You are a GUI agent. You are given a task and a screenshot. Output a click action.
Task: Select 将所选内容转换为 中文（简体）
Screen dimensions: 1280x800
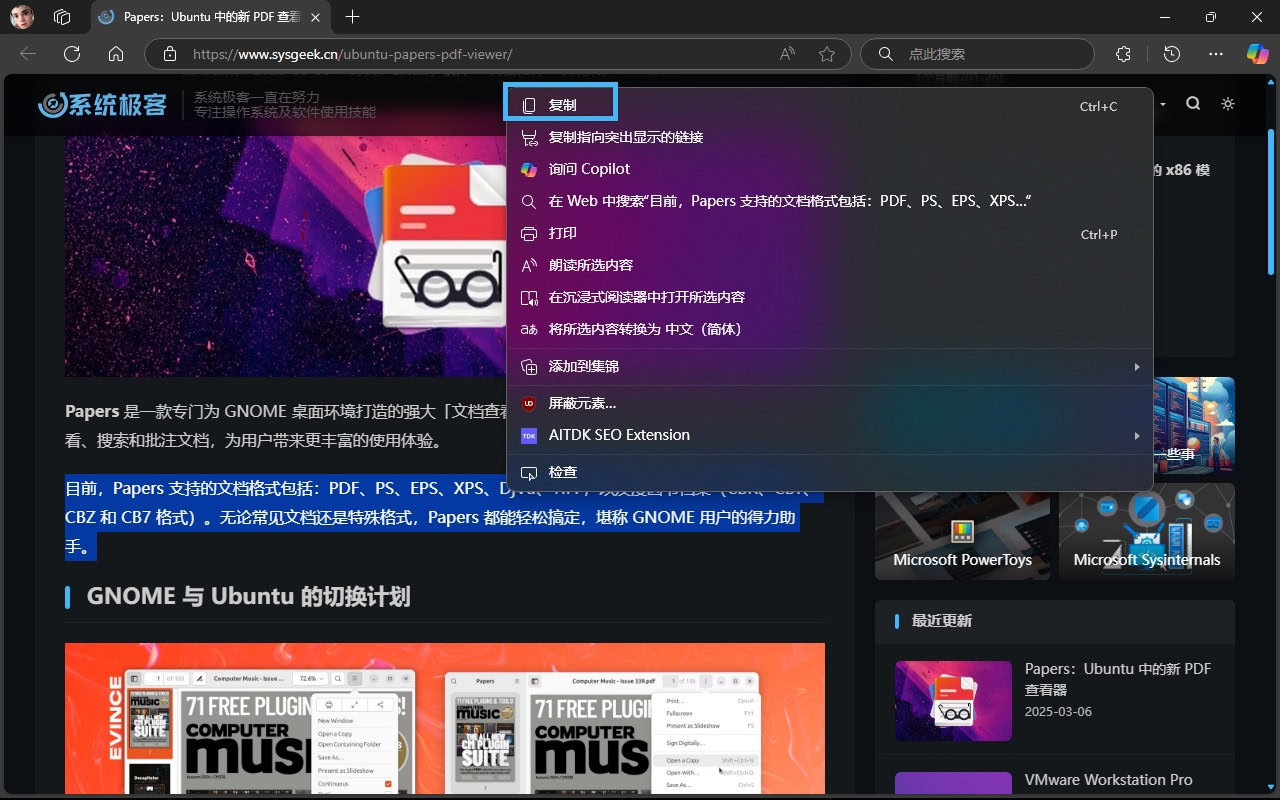pyautogui.click(x=830, y=329)
